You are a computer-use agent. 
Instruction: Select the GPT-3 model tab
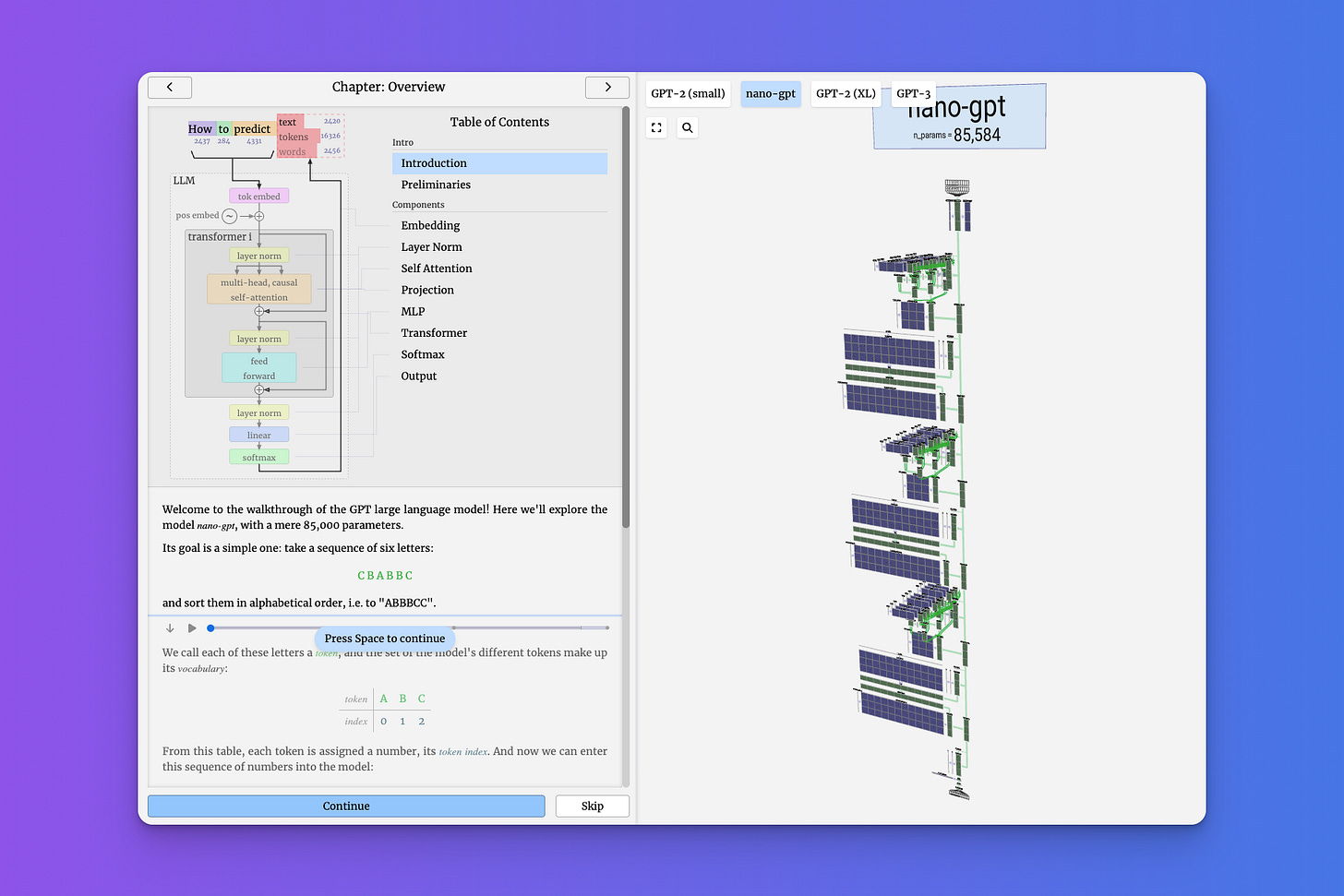coord(913,93)
